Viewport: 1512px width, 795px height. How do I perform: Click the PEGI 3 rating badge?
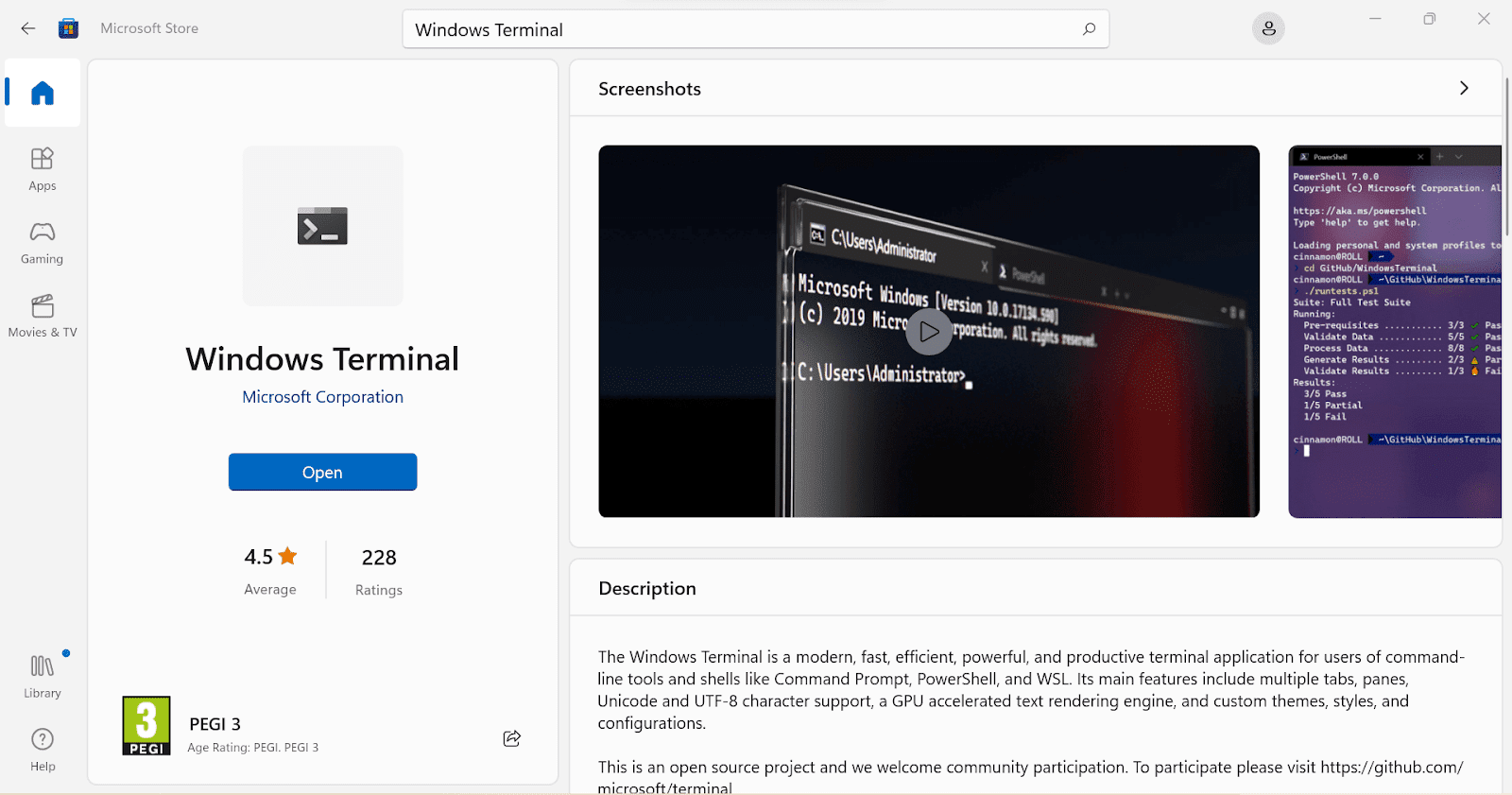click(146, 726)
